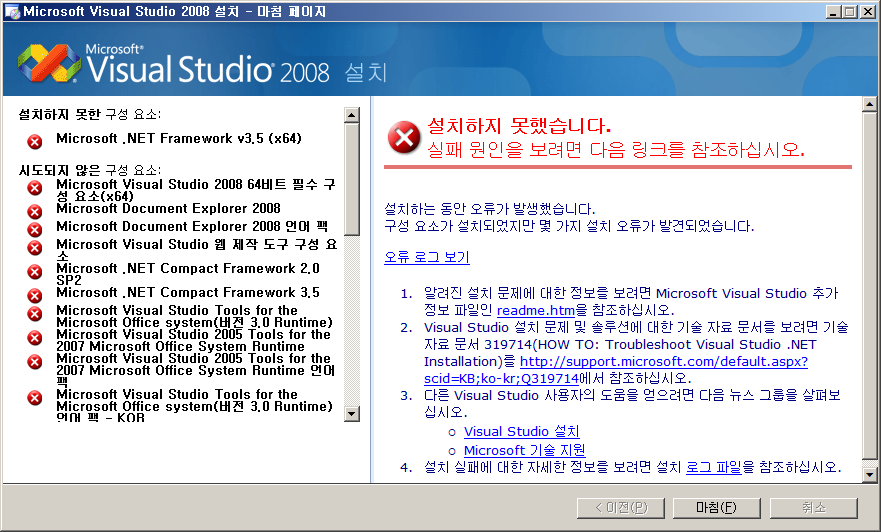Viewport: 881px width, 532px height.
Task: Select the text Microsoft .NET Framework v3.5 (x64)
Action: [179, 138]
